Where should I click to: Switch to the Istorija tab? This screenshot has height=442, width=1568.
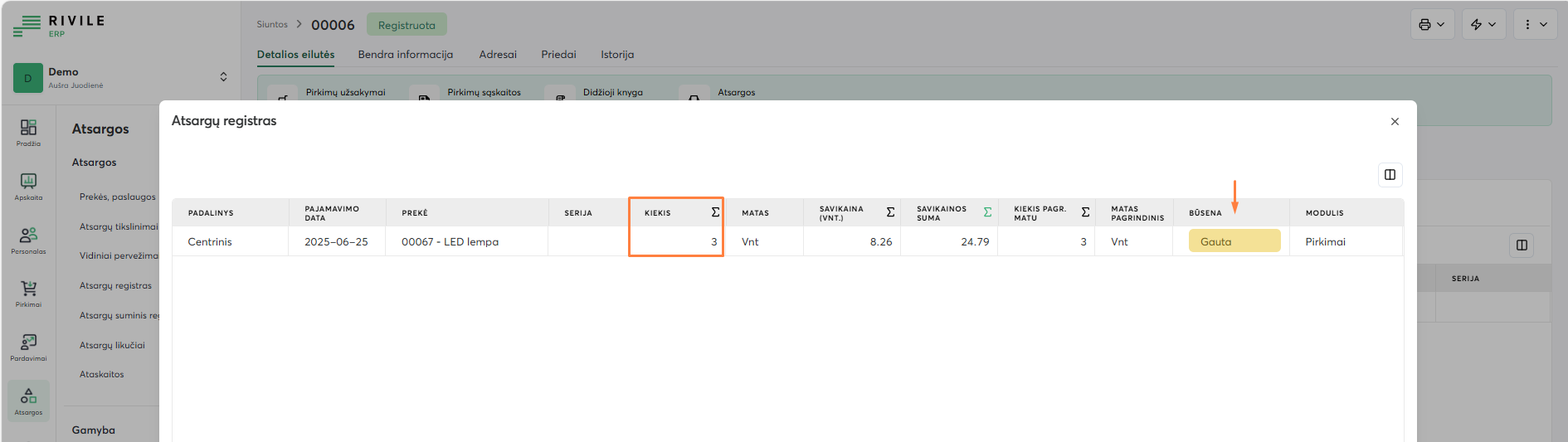617,55
